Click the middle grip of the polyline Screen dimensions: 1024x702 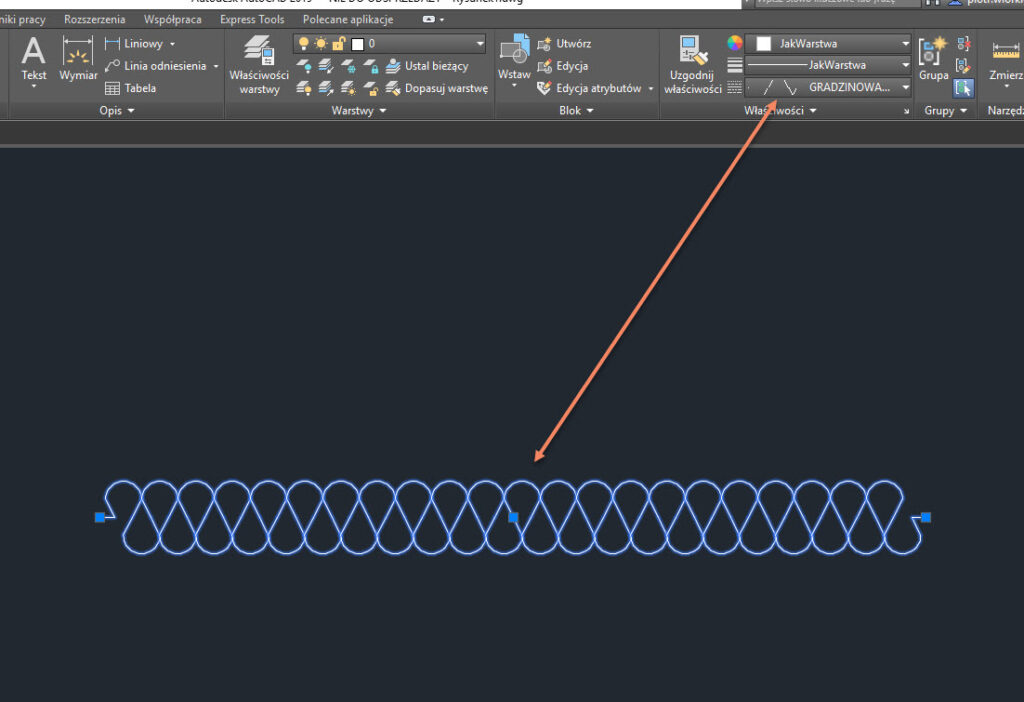point(514,517)
